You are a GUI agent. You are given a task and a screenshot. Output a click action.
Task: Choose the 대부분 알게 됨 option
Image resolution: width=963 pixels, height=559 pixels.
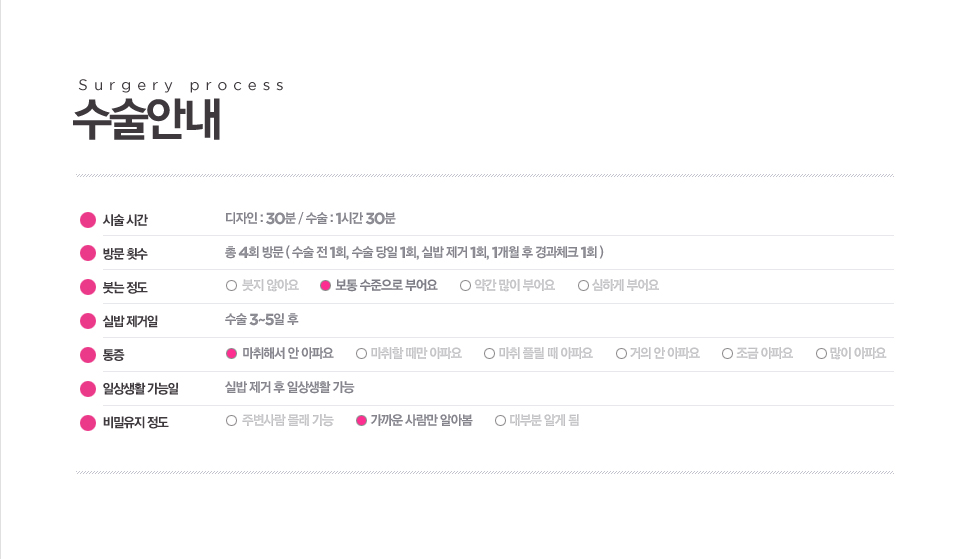tap(500, 421)
